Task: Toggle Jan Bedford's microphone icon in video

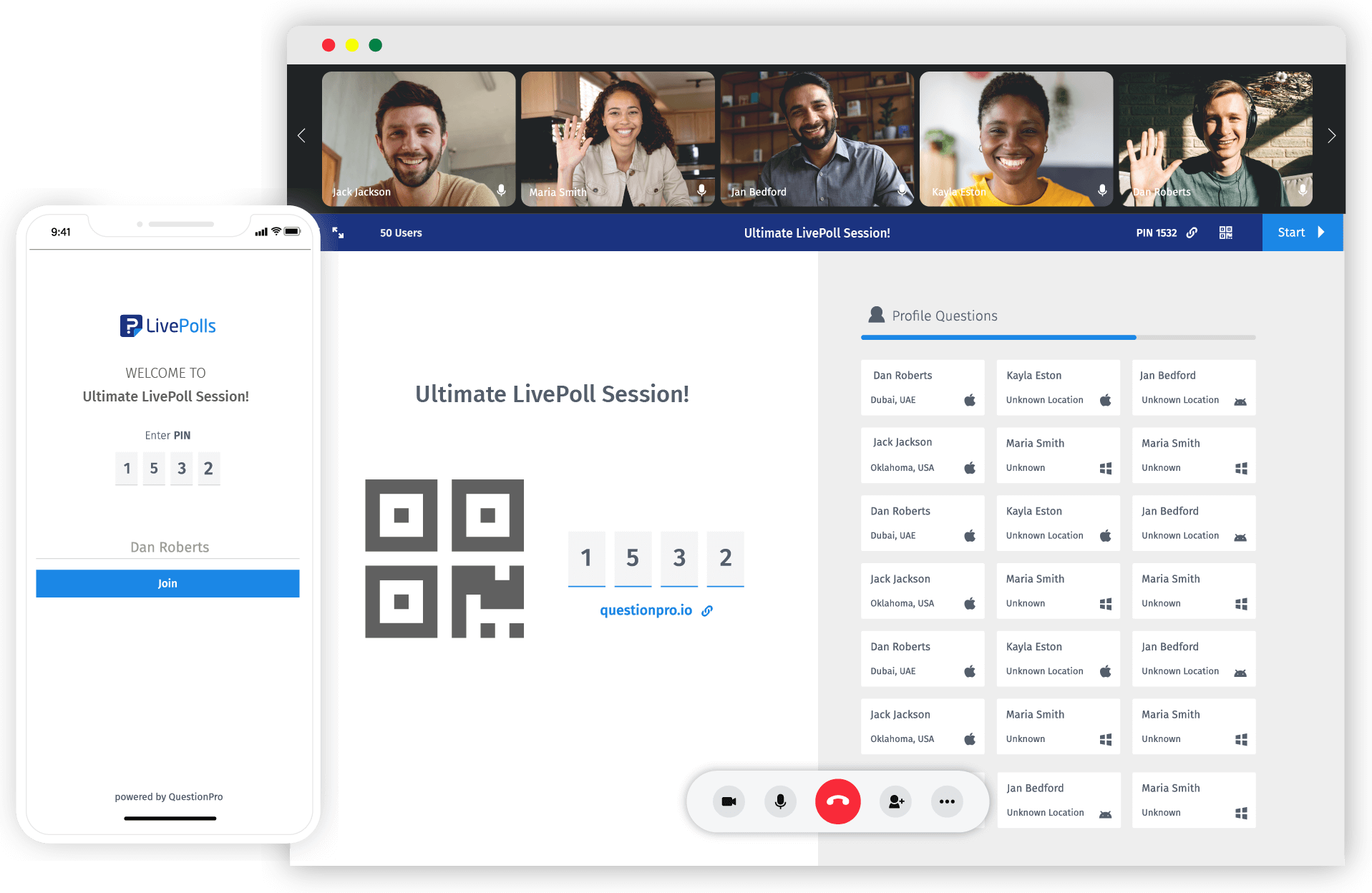Action: click(x=902, y=190)
